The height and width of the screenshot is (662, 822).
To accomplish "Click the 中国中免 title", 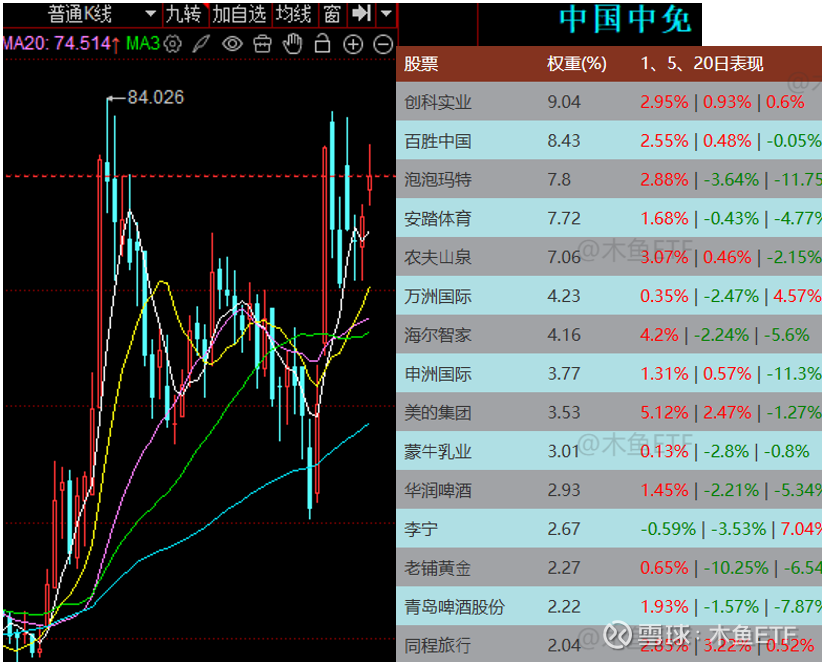I will (625, 20).
